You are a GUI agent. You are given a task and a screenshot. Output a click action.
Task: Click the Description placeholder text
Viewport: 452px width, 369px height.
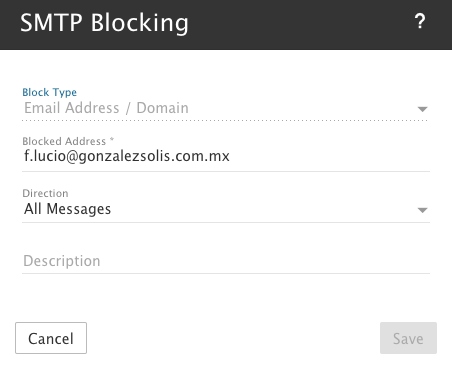point(62,261)
